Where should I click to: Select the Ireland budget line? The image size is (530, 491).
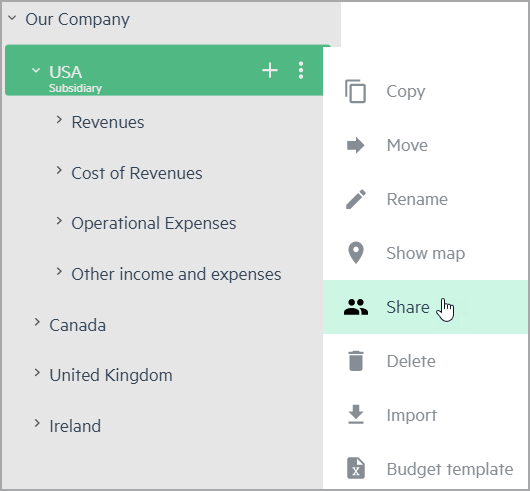(x=75, y=426)
